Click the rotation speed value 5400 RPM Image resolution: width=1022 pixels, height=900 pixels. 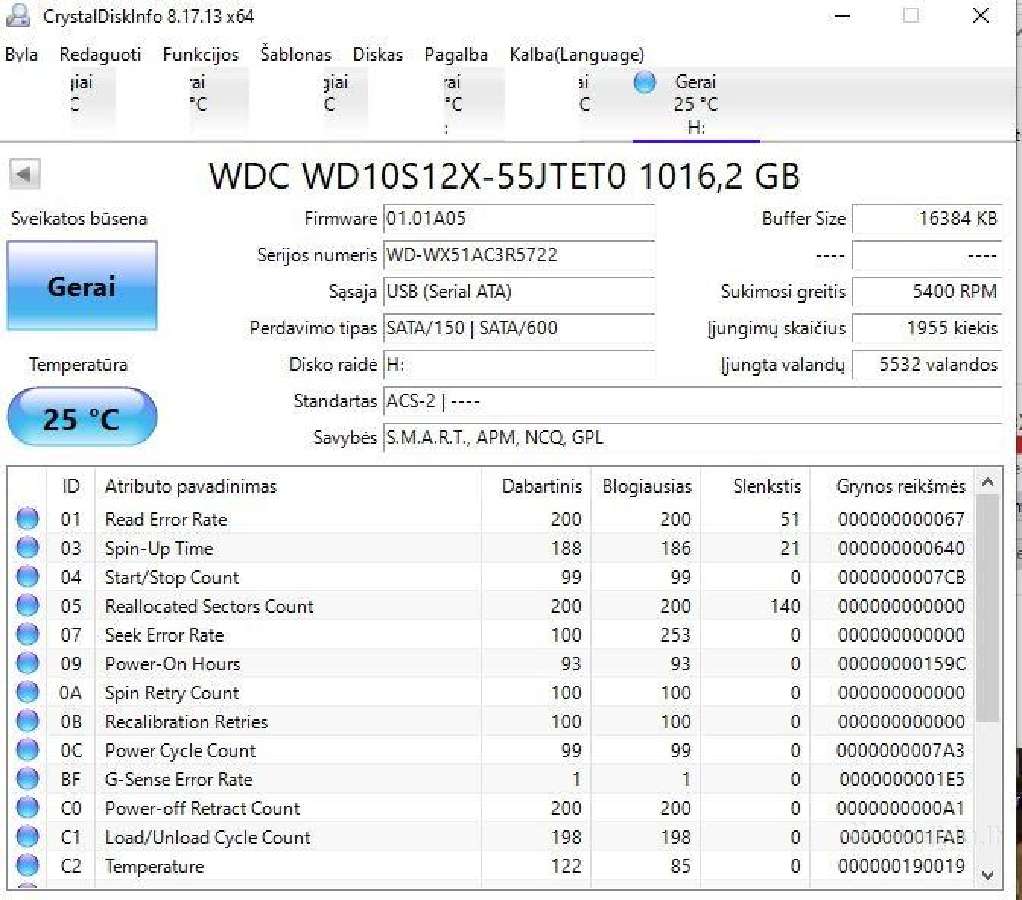[x=927, y=292]
